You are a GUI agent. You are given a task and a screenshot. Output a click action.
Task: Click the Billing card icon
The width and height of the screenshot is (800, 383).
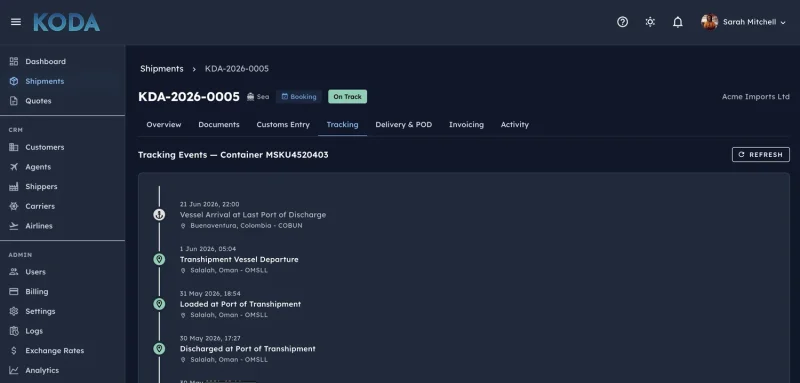[x=14, y=292]
